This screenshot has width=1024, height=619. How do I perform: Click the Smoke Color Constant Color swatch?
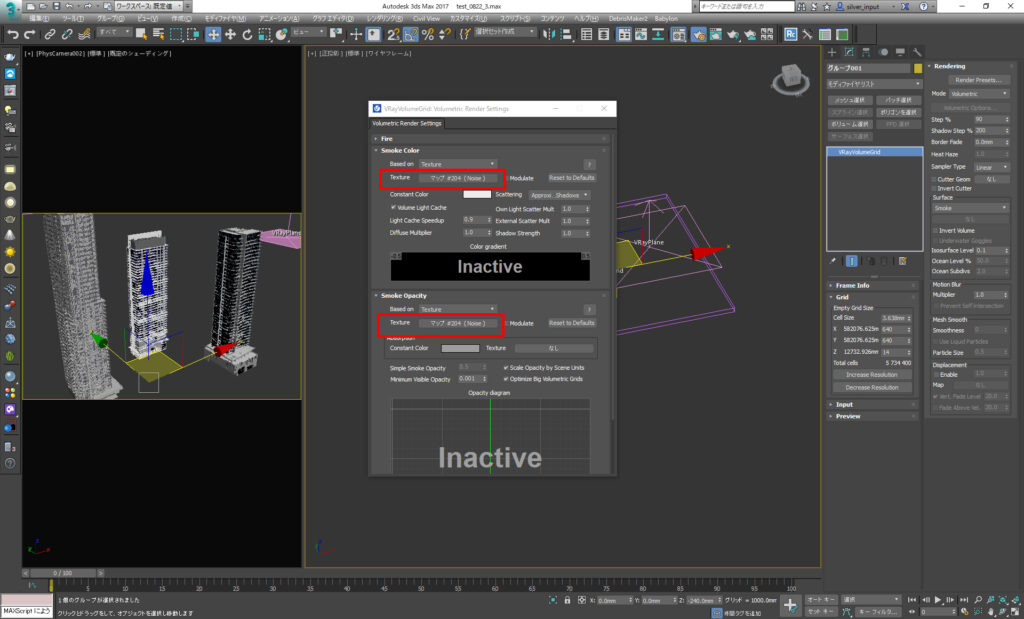(x=476, y=194)
